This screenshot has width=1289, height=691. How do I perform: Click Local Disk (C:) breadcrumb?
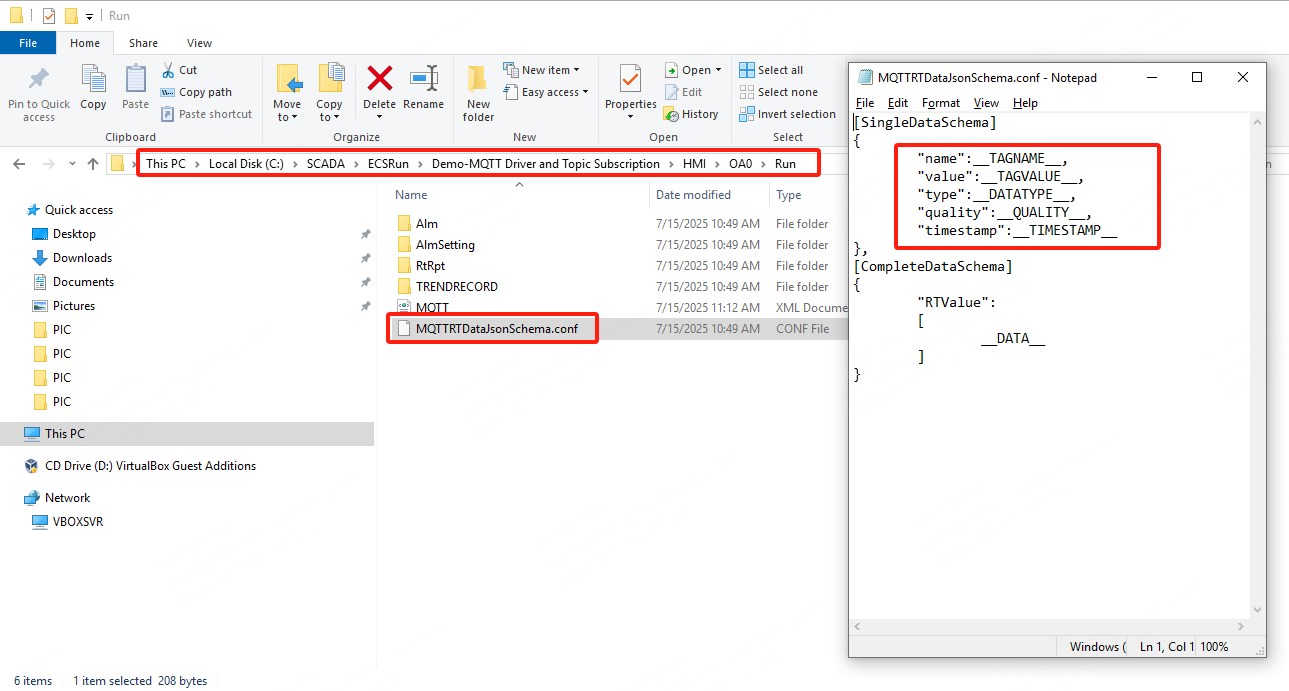[246, 164]
